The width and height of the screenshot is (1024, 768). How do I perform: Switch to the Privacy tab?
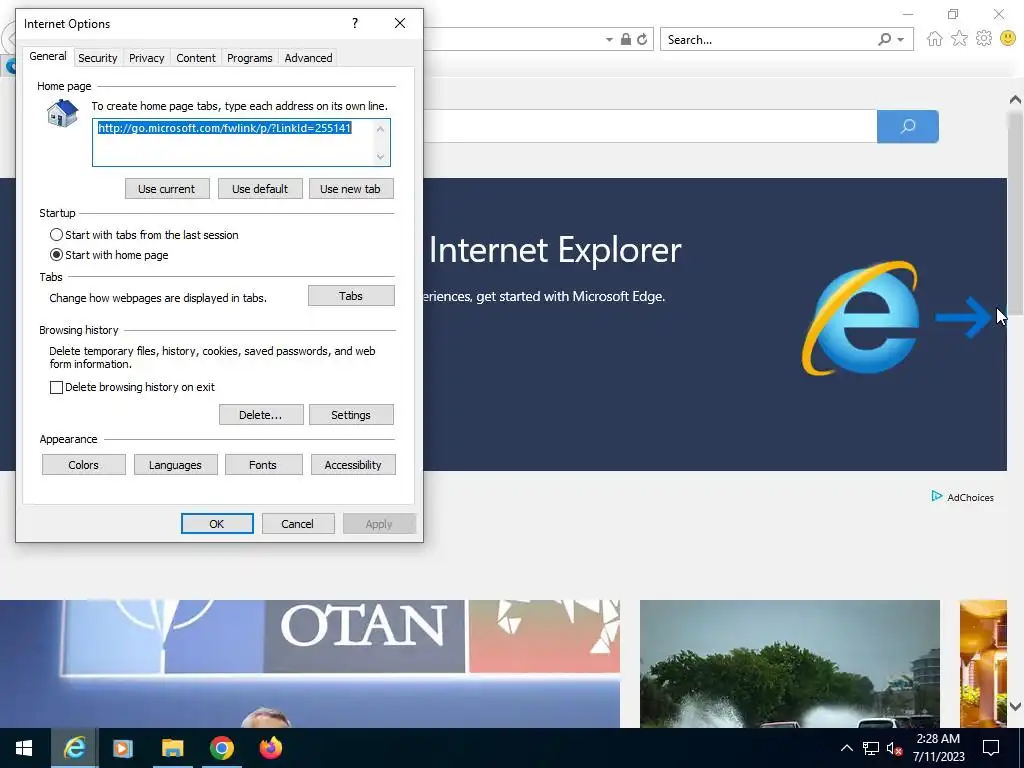(x=146, y=58)
